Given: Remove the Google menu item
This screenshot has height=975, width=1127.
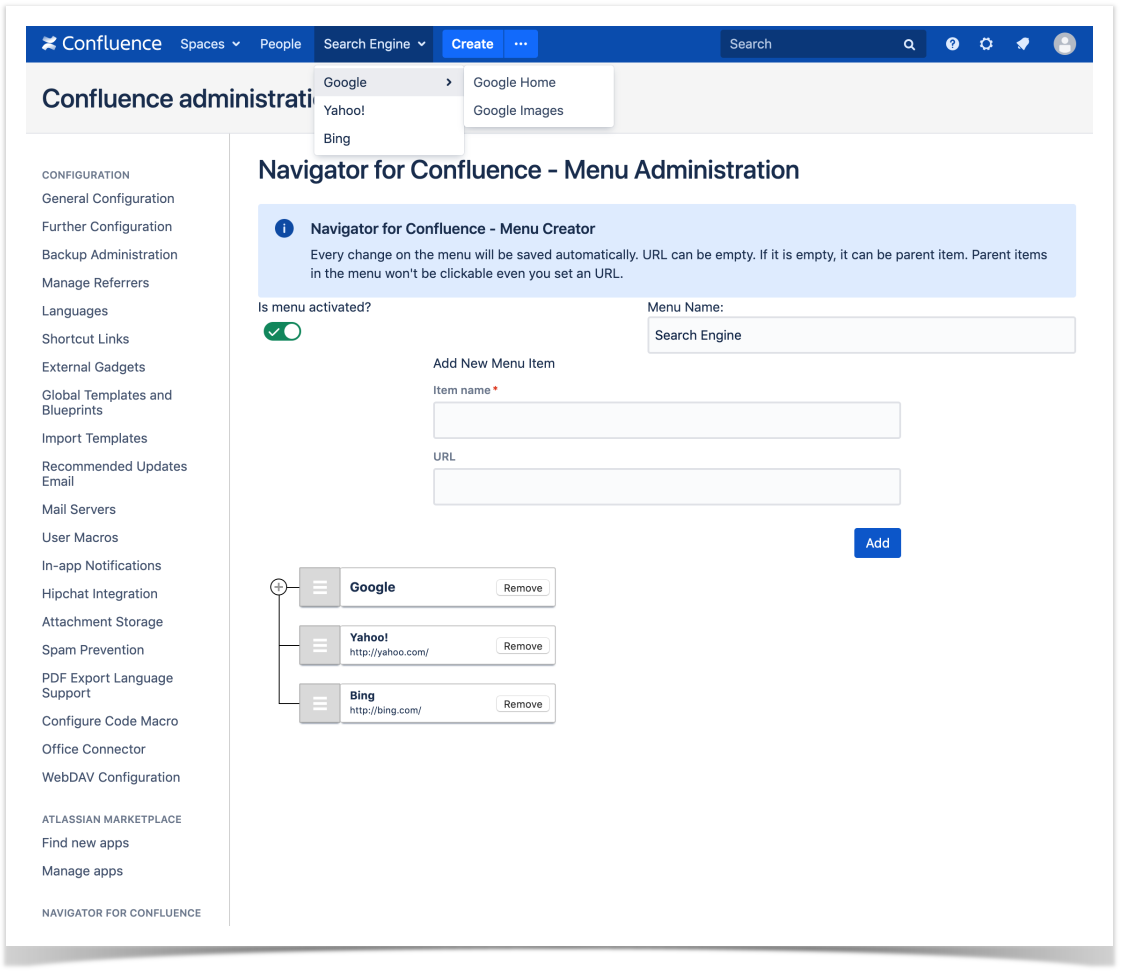Looking at the screenshot, I should pyautogui.click(x=523, y=588).
